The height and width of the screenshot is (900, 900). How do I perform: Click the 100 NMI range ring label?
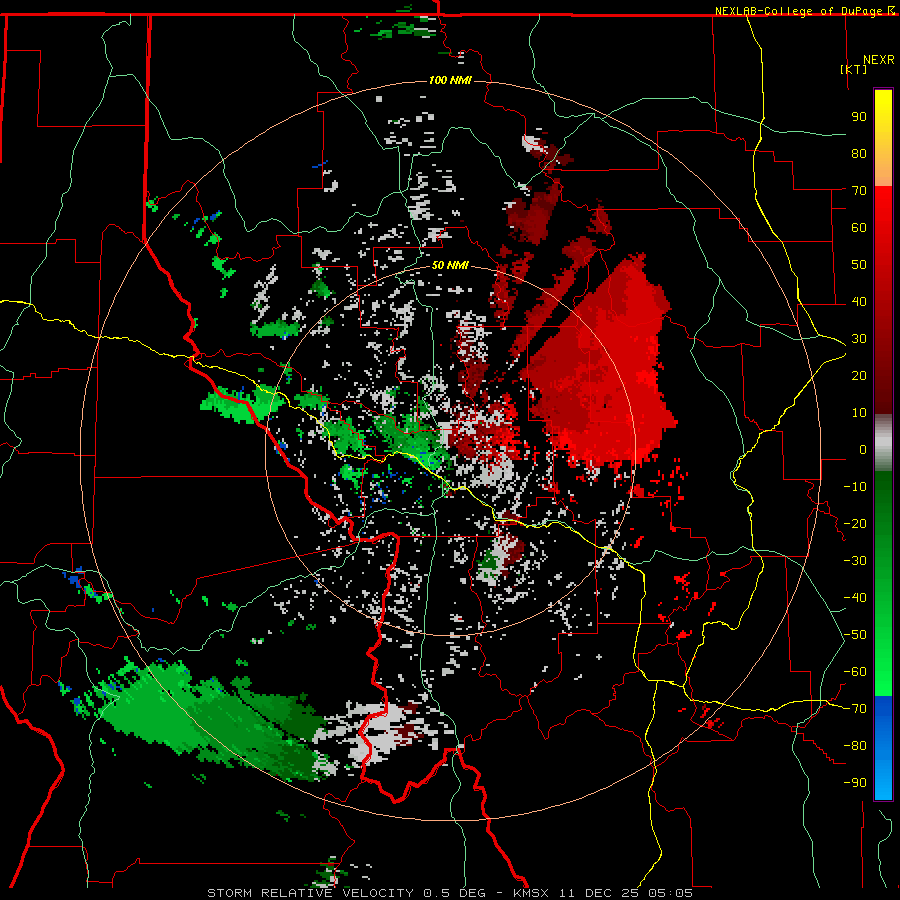click(x=450, y=80)
